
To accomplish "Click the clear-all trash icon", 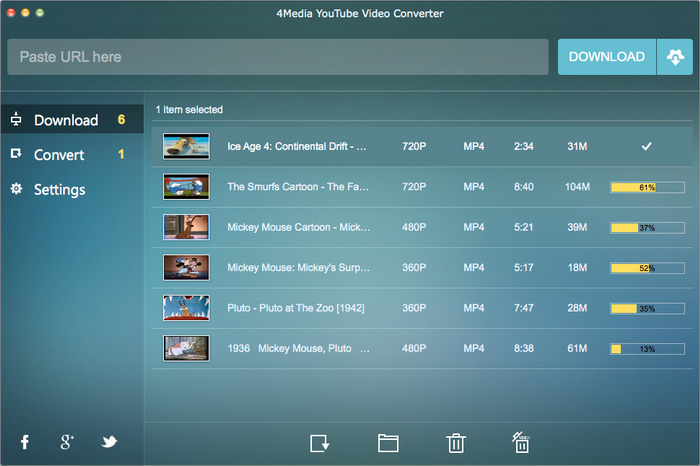I will pyautogui.click(x=520, y=443).
